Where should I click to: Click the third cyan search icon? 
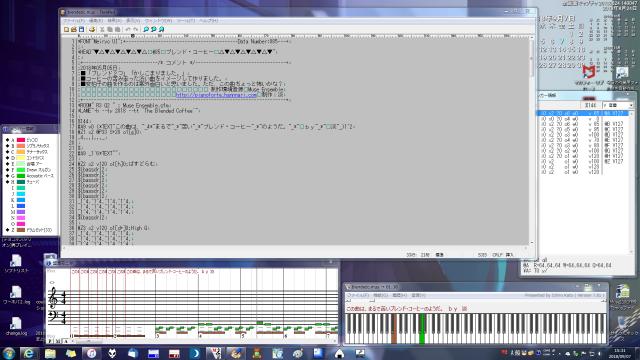click(x=161, y=29)
